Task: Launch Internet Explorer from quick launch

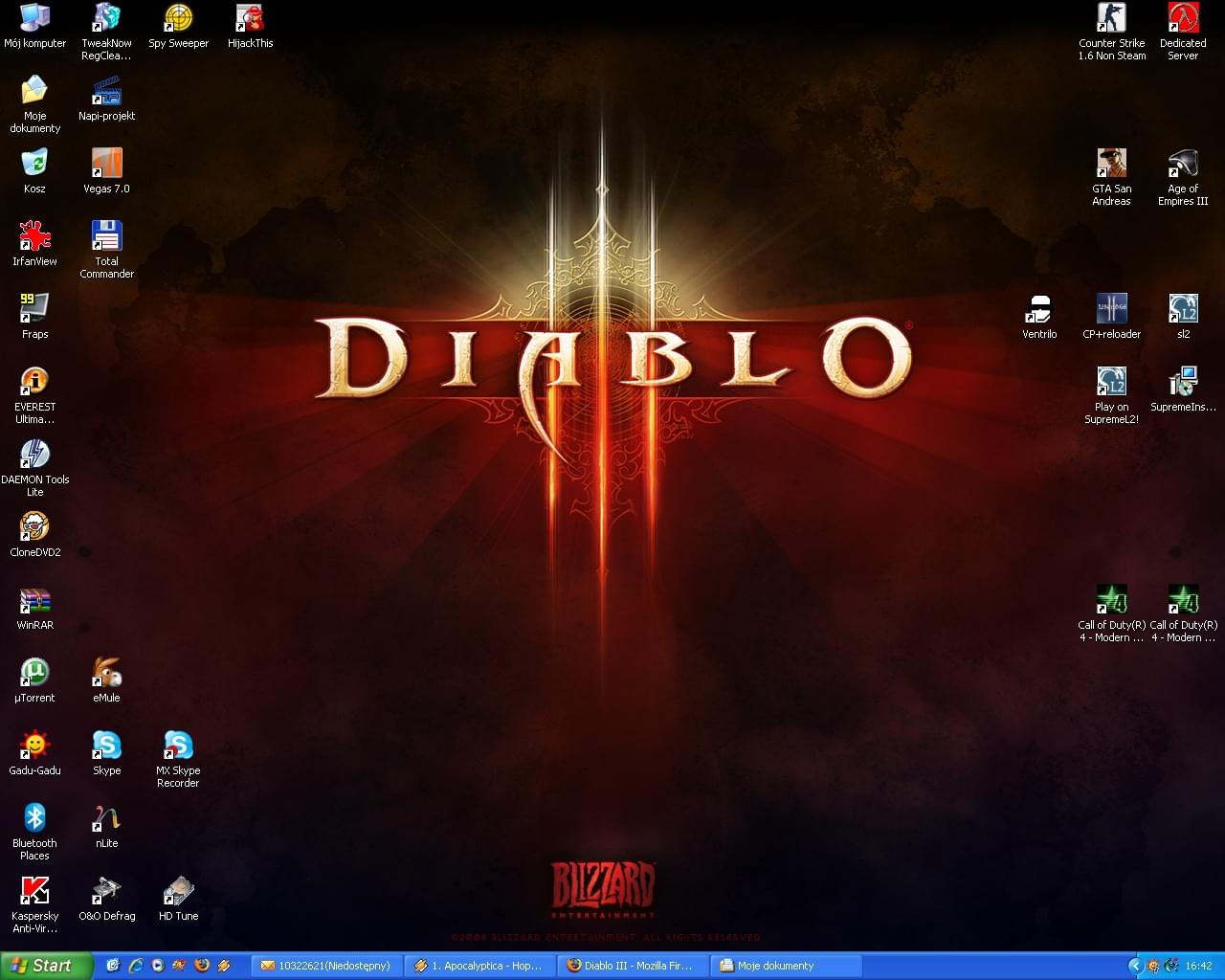Action: tap(135, 966)
